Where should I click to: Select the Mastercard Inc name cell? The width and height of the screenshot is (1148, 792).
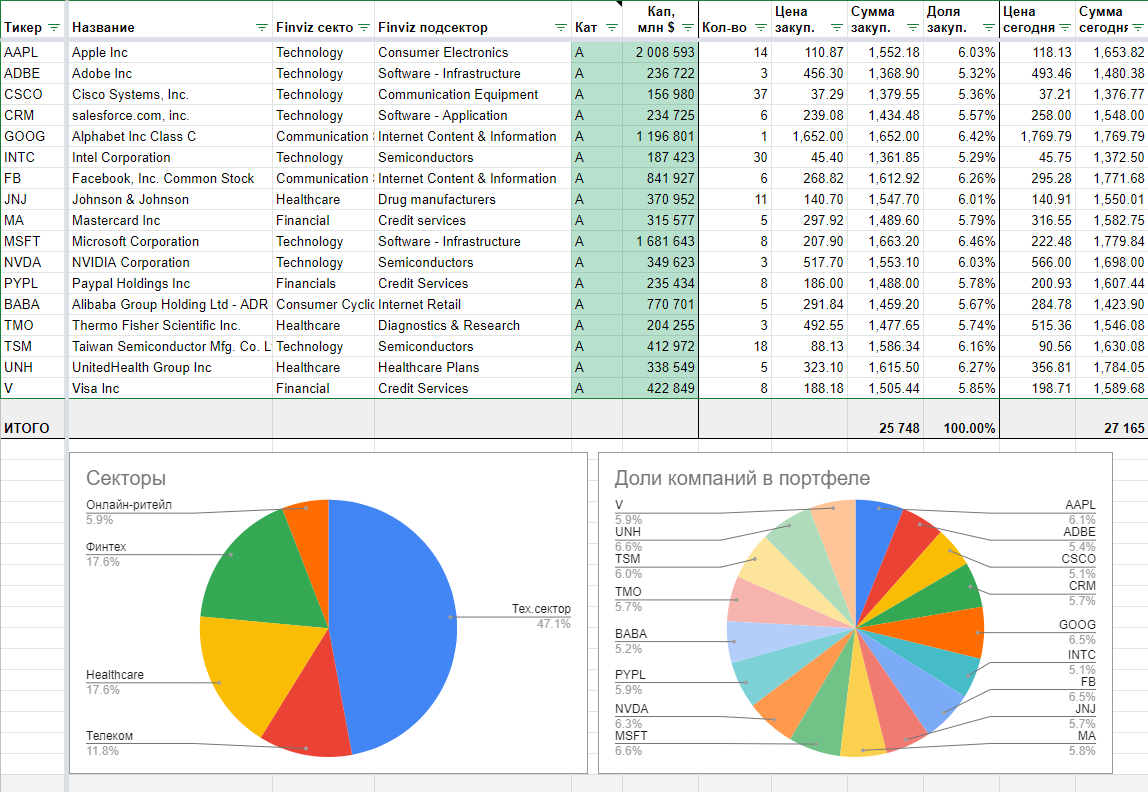[x=170, y=220]
